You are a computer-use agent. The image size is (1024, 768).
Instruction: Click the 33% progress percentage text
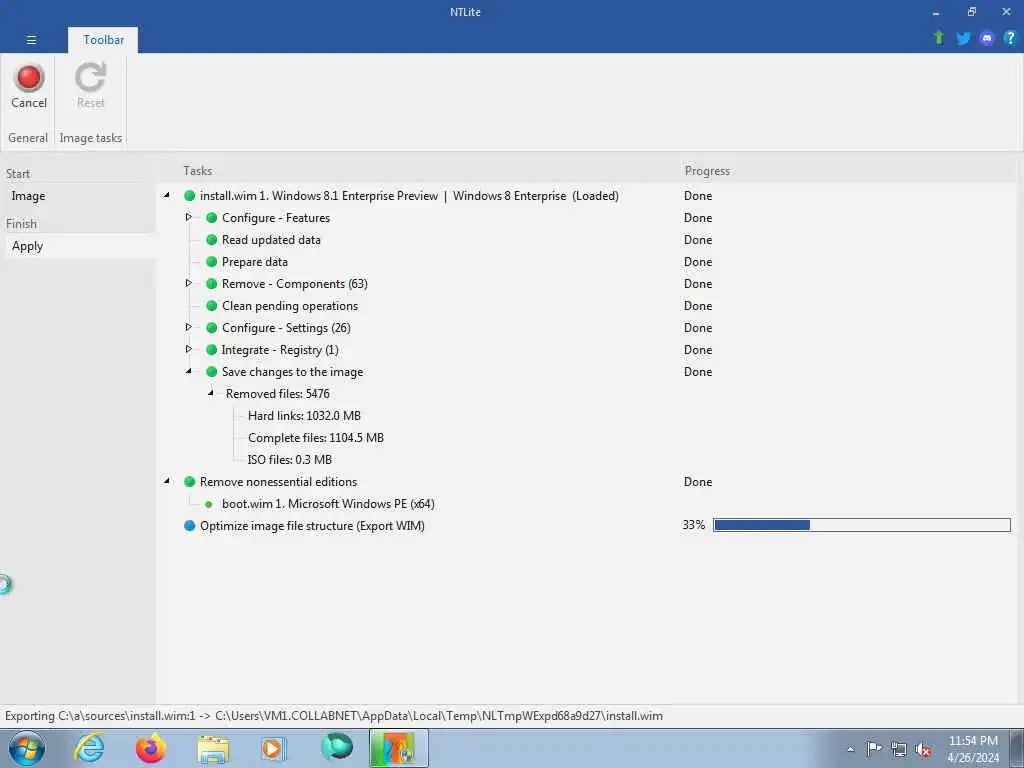tap(694, 525)
